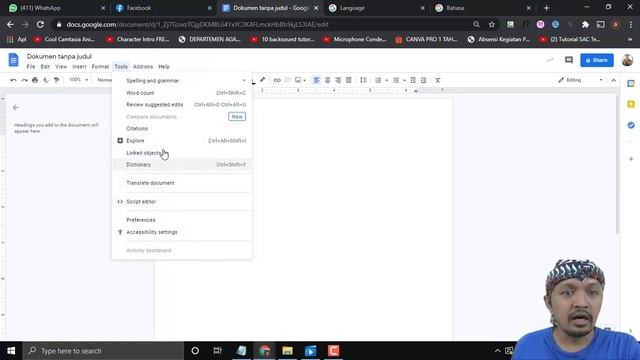Click the browser reload button
The width and height of the screenshot is (640, 360).
pos(40,24)
